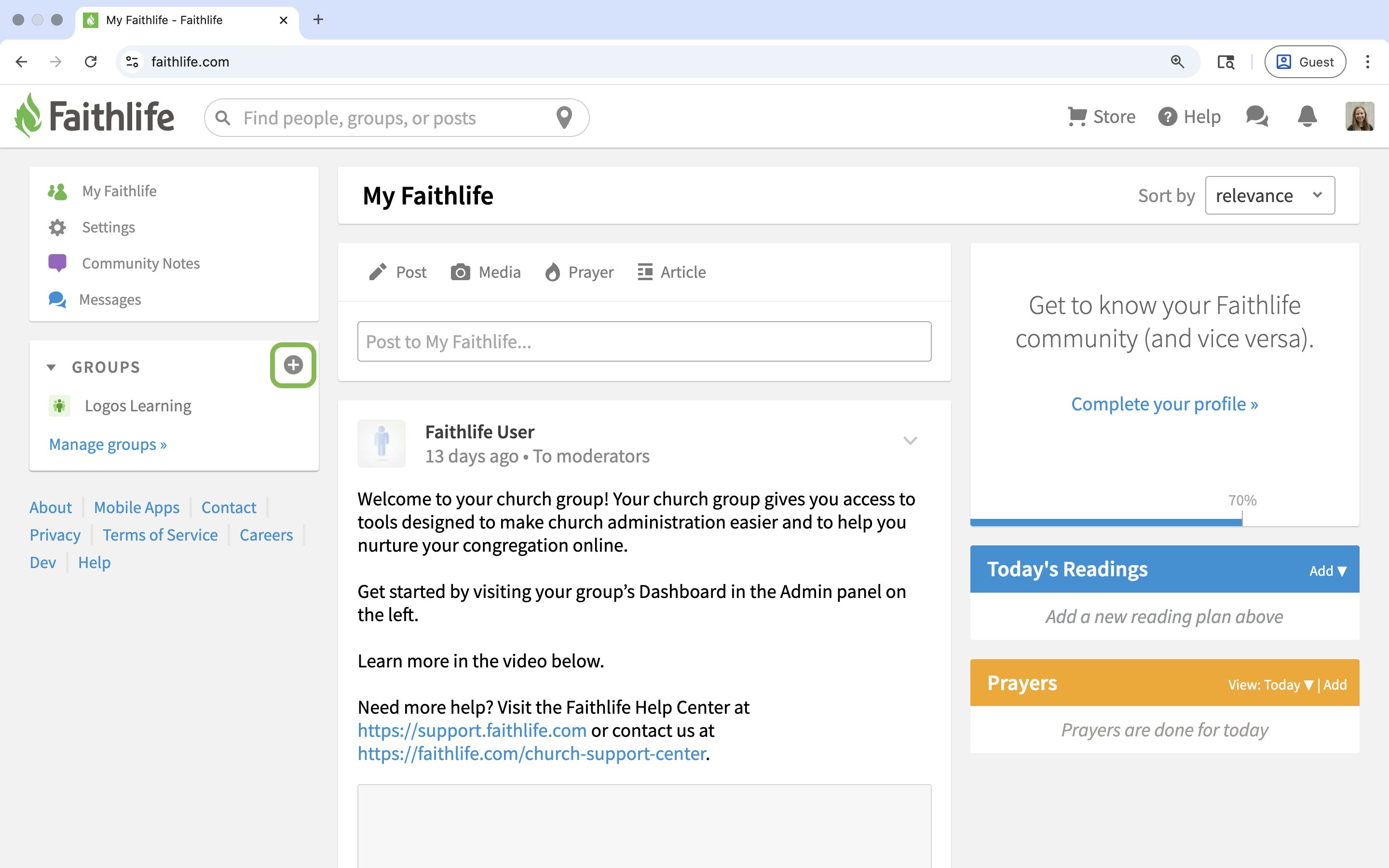
Task: Click the profile completion progress bar
Action: tap(1164, 522)
